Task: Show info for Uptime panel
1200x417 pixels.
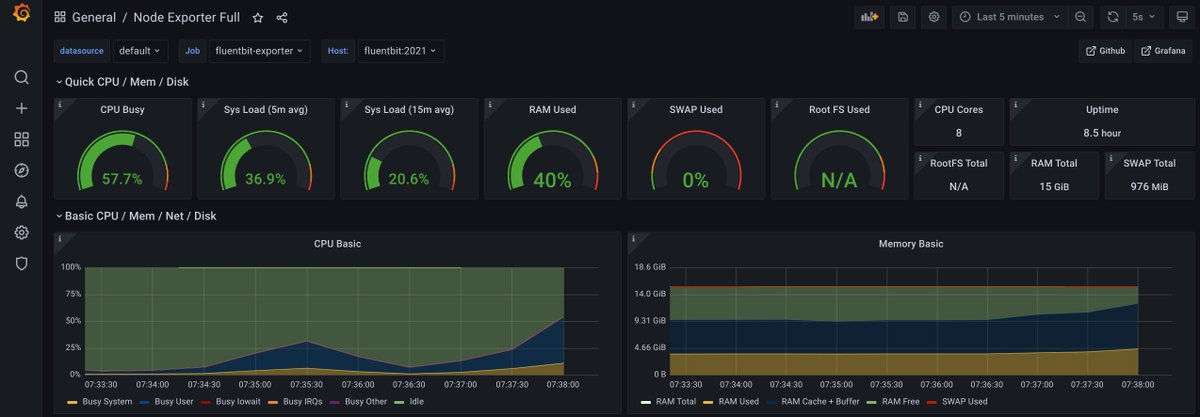Action: [1015, 104]
